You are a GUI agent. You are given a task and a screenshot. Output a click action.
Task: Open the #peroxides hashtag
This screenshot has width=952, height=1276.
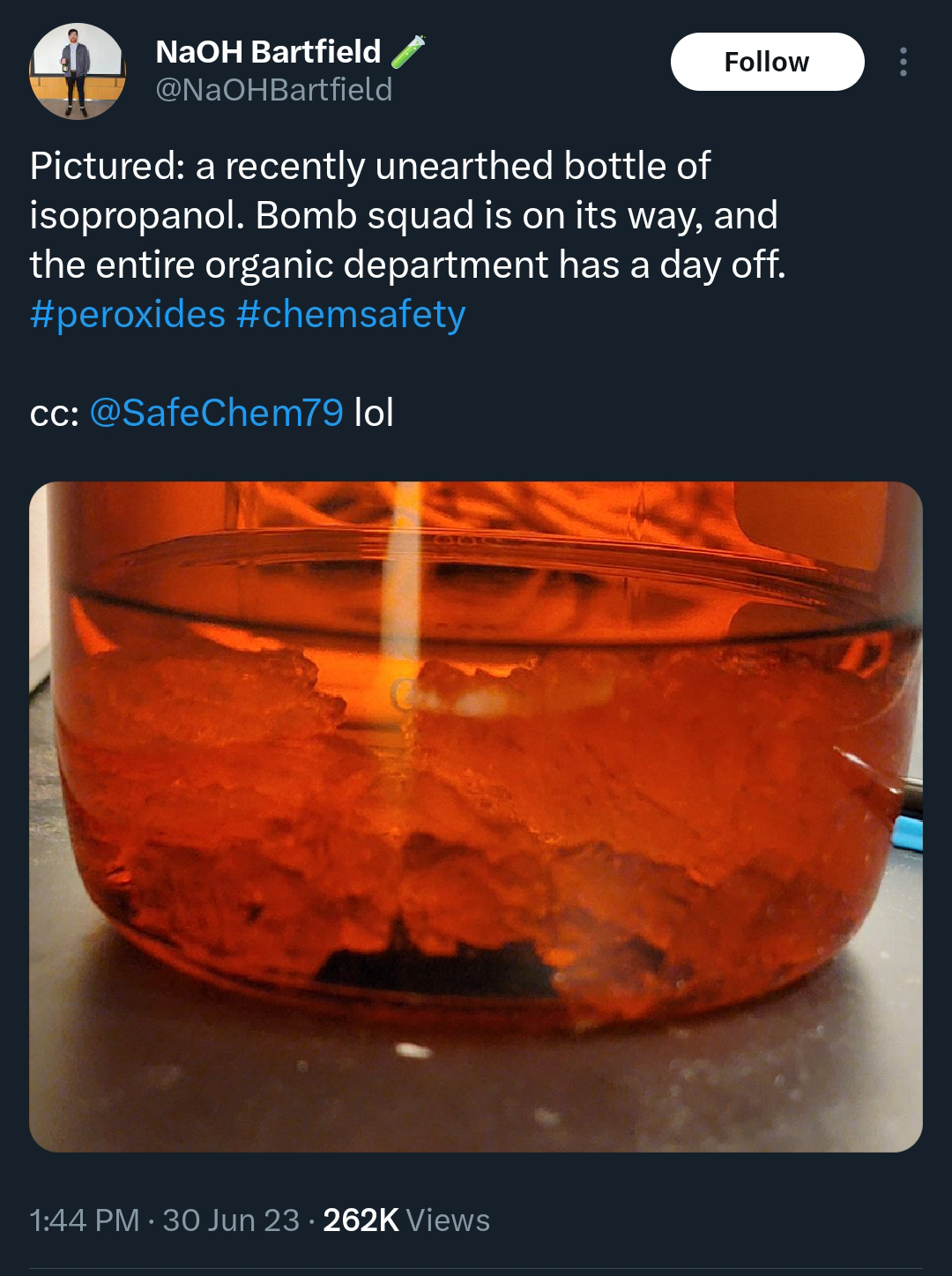(x=128, y=315)
